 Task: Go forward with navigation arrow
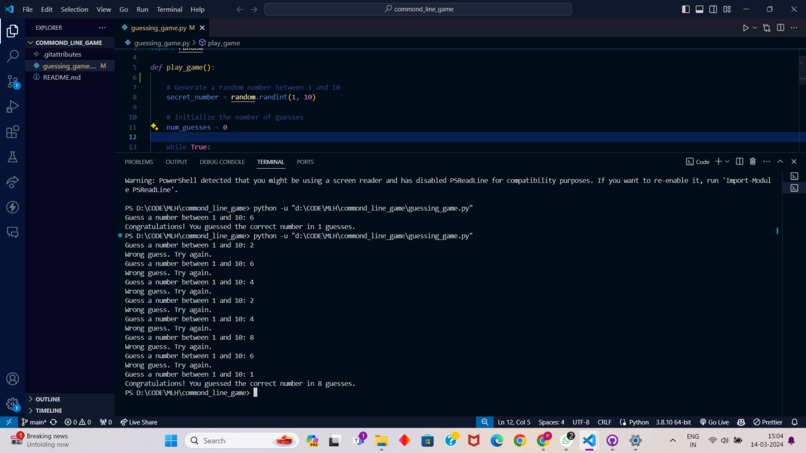pos(254,9)
